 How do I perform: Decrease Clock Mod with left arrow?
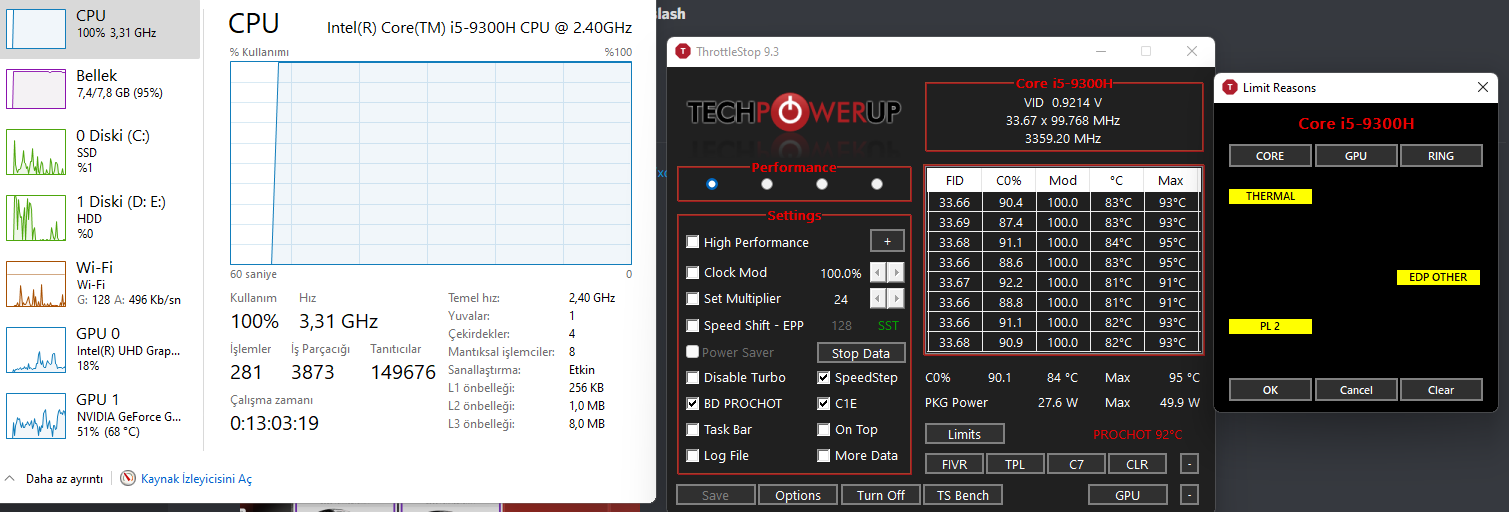[878, 272]
